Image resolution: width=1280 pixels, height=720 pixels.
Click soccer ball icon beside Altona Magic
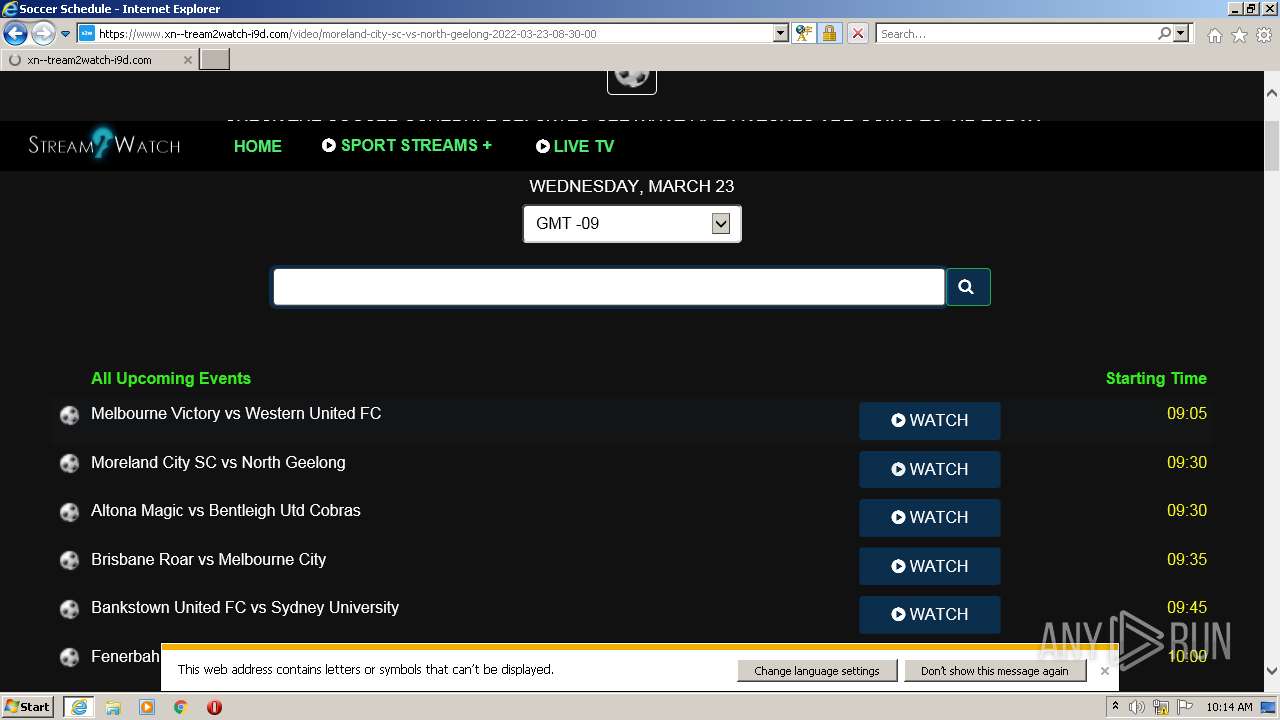click(x=69, y=512)
